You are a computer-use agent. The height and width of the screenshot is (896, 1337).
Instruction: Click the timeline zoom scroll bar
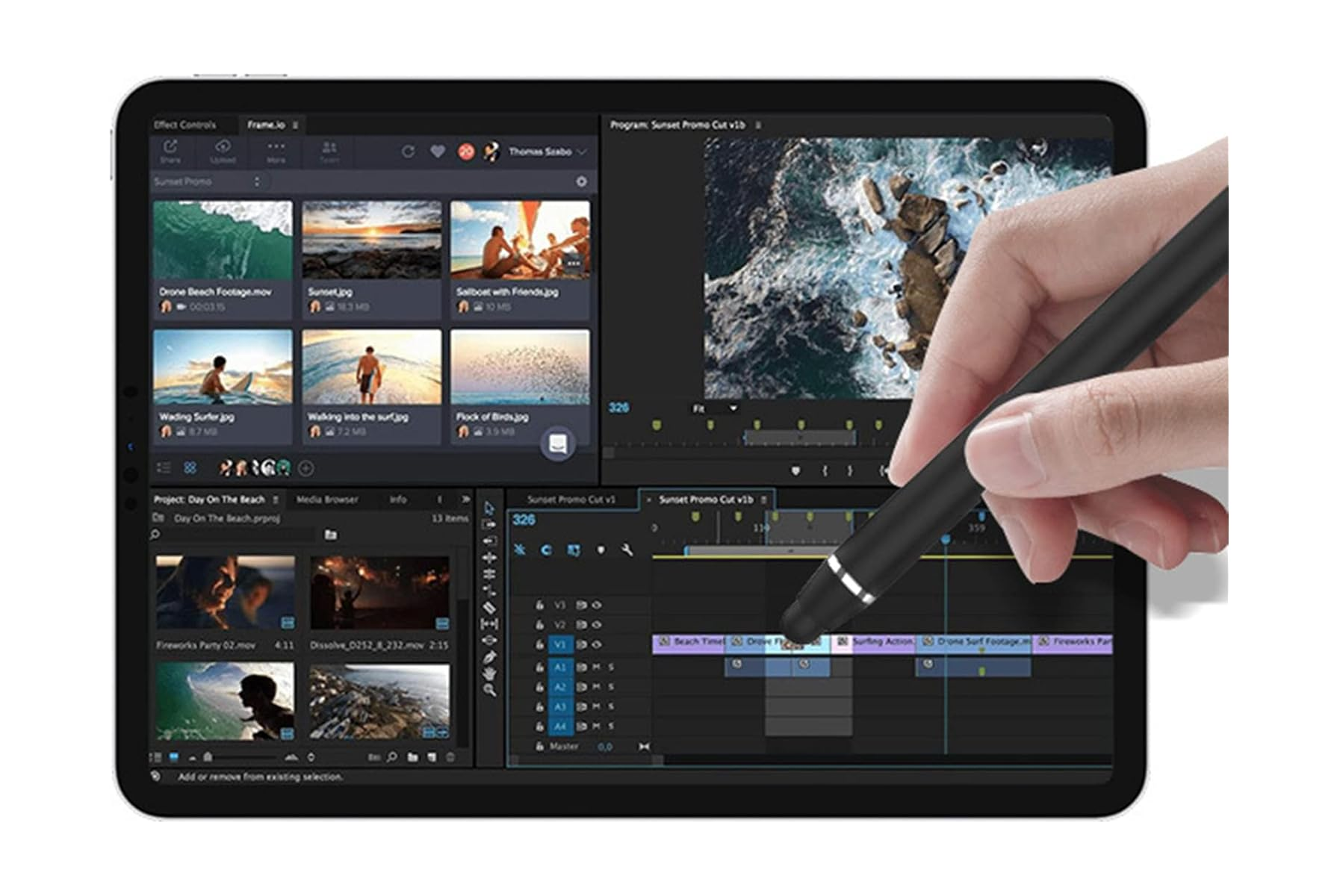(586, 760)
